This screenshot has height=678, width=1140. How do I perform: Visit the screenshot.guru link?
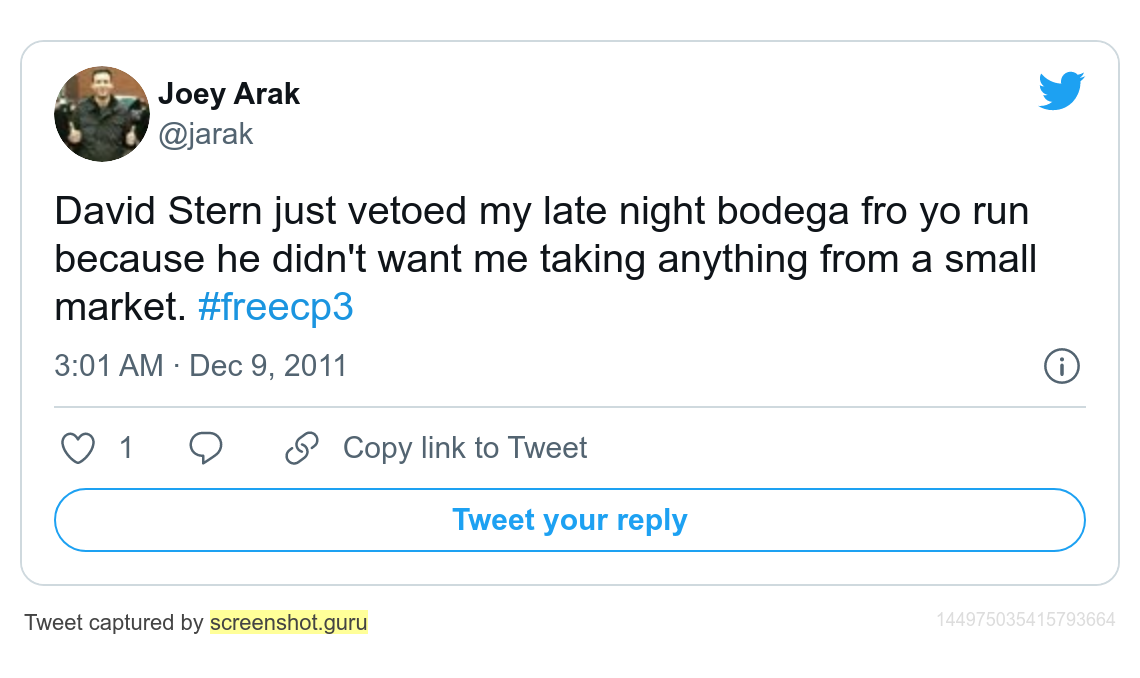[x=289, y=622]
